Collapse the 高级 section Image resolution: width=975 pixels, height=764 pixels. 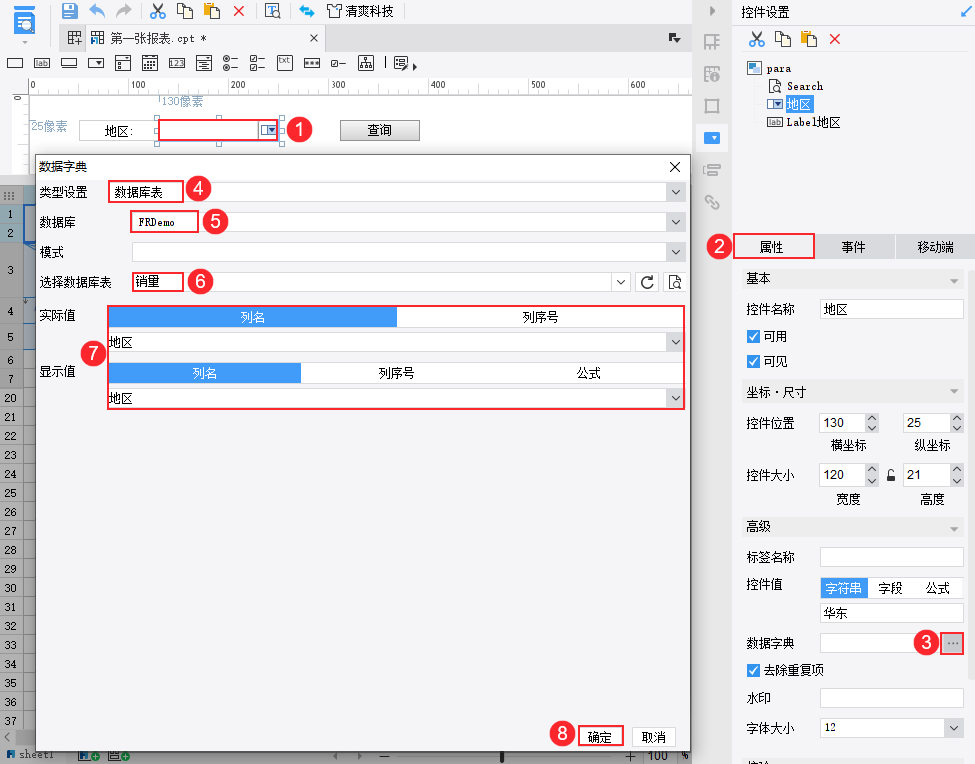pyautogui.click(x=954, y=529)
